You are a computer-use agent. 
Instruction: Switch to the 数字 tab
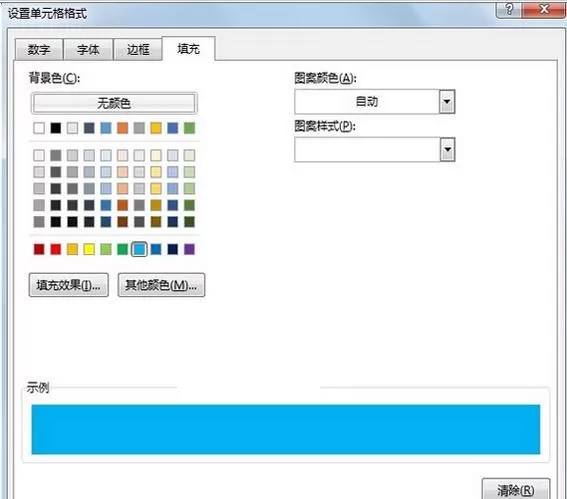click(x=39, y=50)
